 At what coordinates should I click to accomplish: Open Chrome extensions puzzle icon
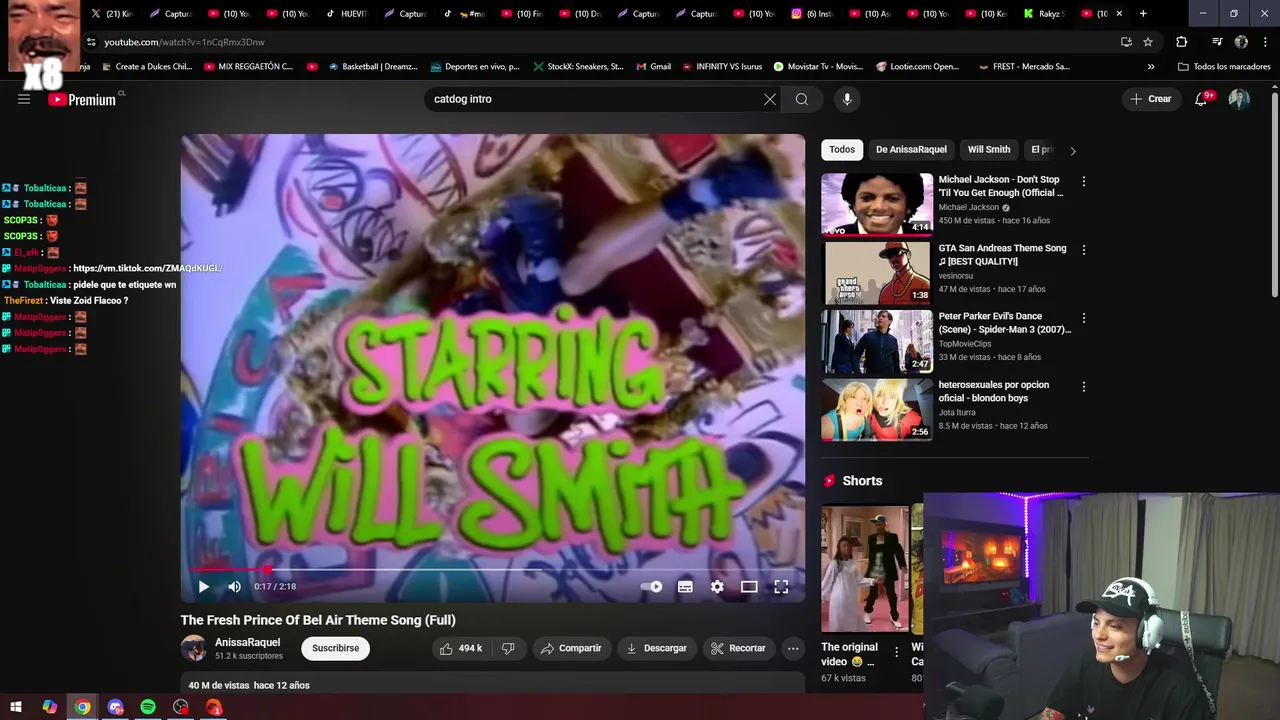[1181, 42]
